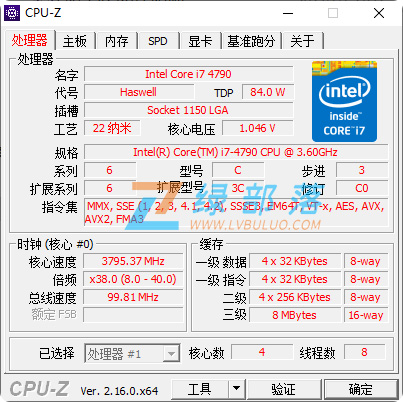Click the processor name field Intel Core i7 4790

click(189, 74)
